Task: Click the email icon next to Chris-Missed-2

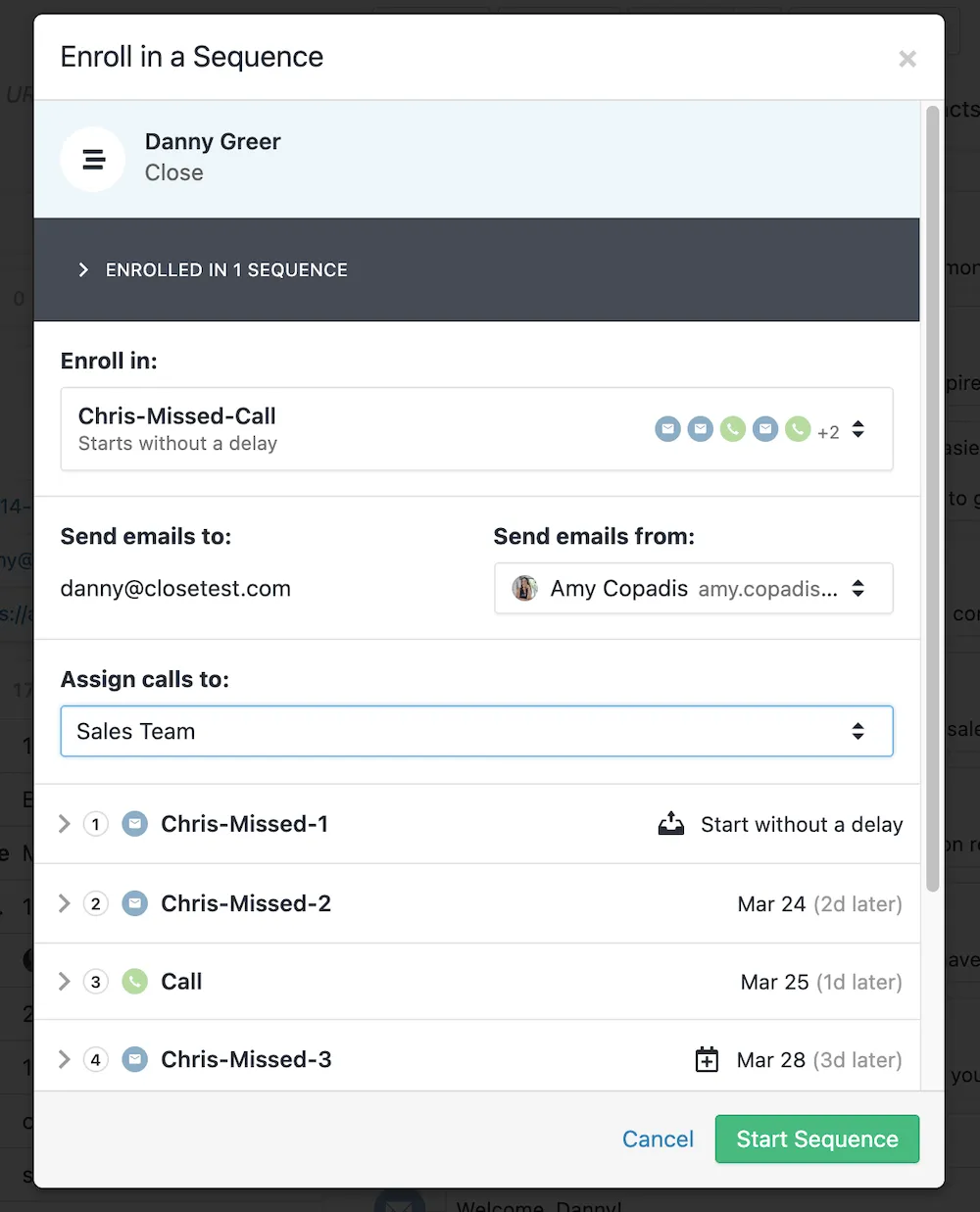Action: 135,903
